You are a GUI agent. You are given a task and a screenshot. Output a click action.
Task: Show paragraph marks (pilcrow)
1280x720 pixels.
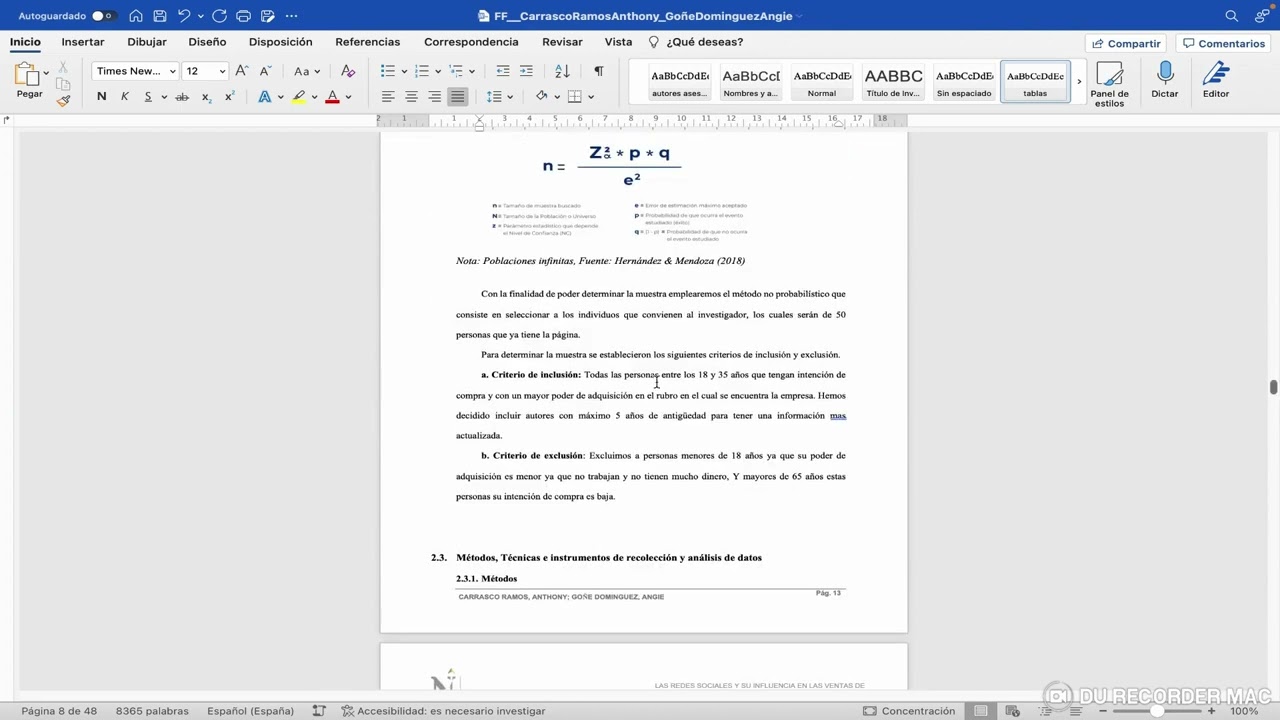(x=598, y=71)
